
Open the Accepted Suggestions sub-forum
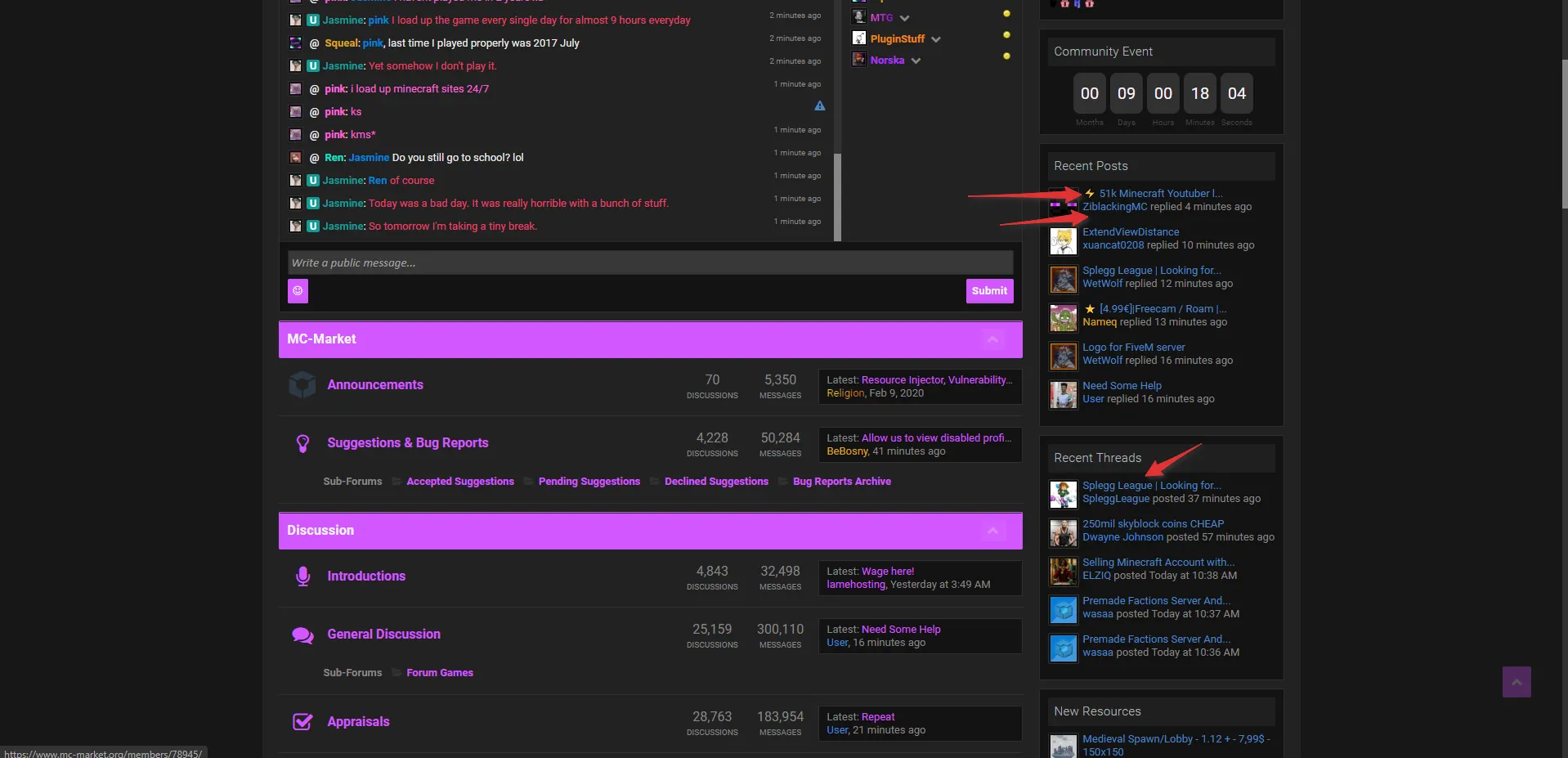[459, 482]
